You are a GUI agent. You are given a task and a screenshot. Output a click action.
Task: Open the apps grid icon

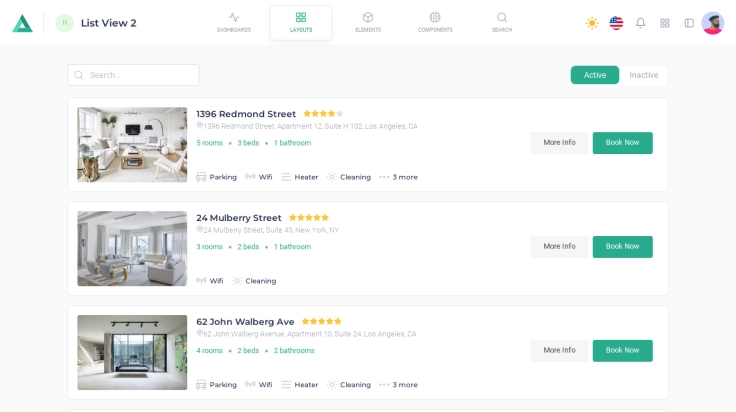pos(665,23)
